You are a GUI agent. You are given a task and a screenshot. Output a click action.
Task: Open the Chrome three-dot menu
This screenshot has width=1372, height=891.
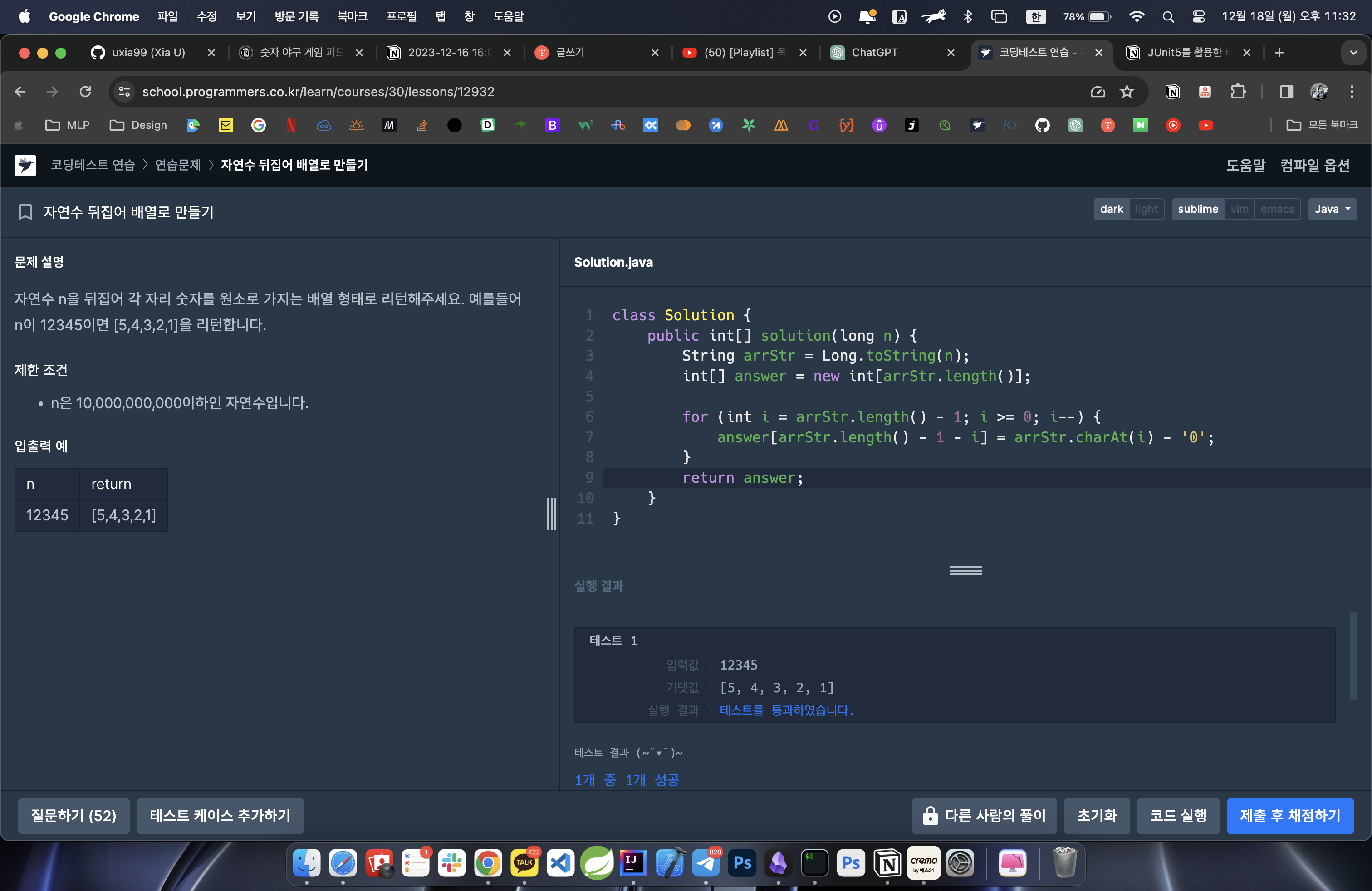(1351, 92)
